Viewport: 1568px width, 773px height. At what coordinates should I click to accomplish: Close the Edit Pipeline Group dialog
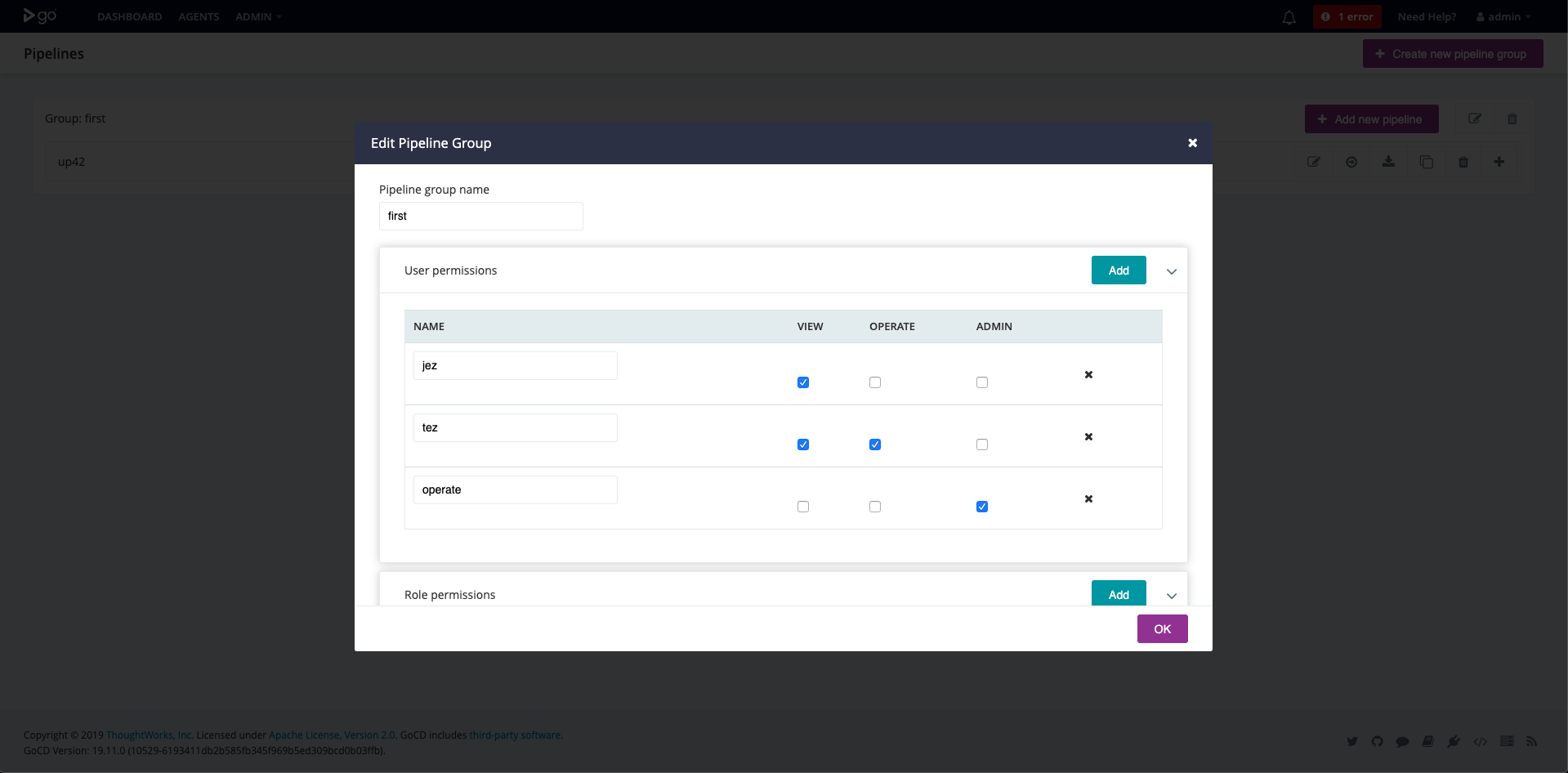(x=1192, y=143)
